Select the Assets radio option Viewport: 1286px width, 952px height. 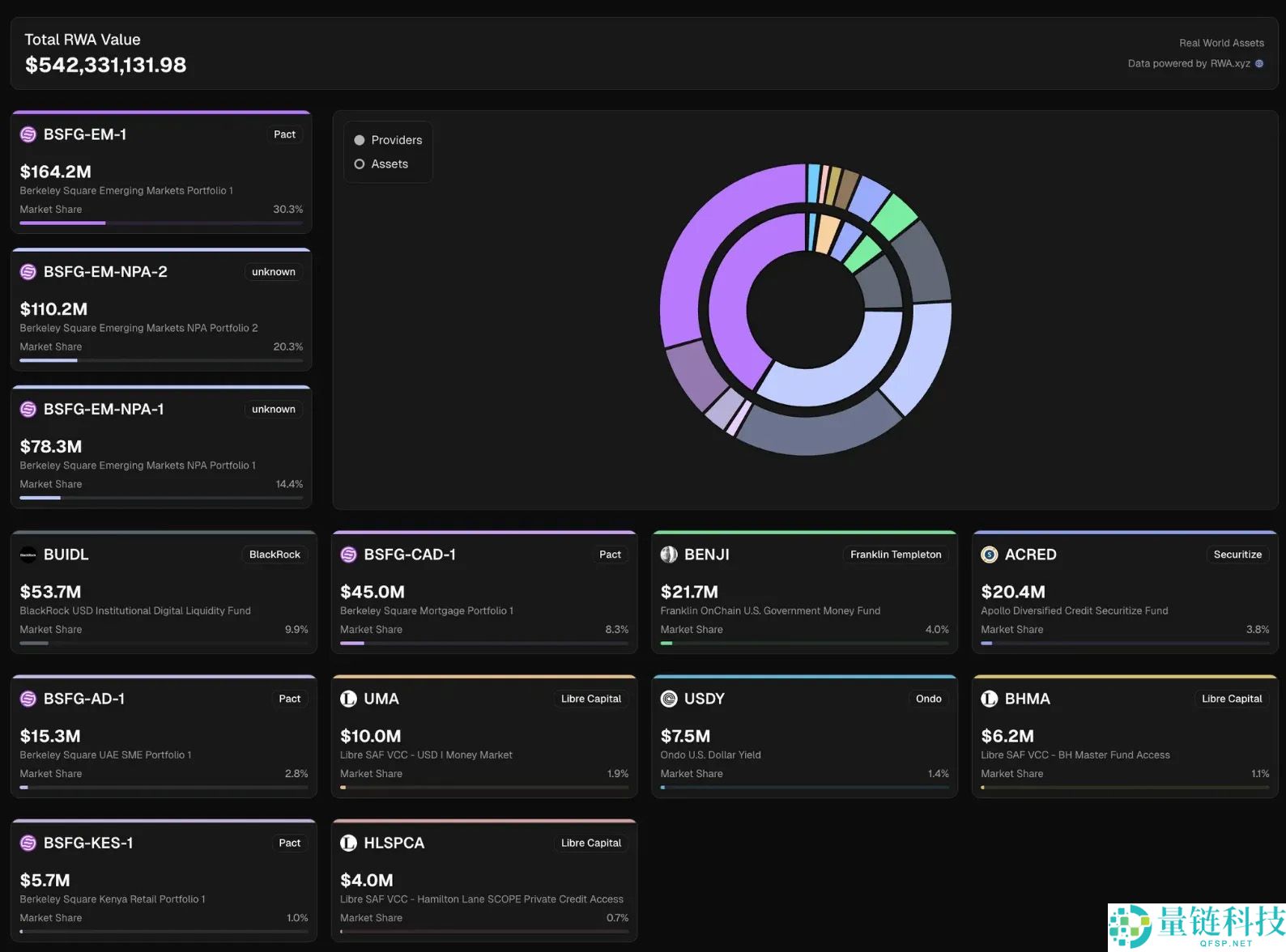point(360,164)
